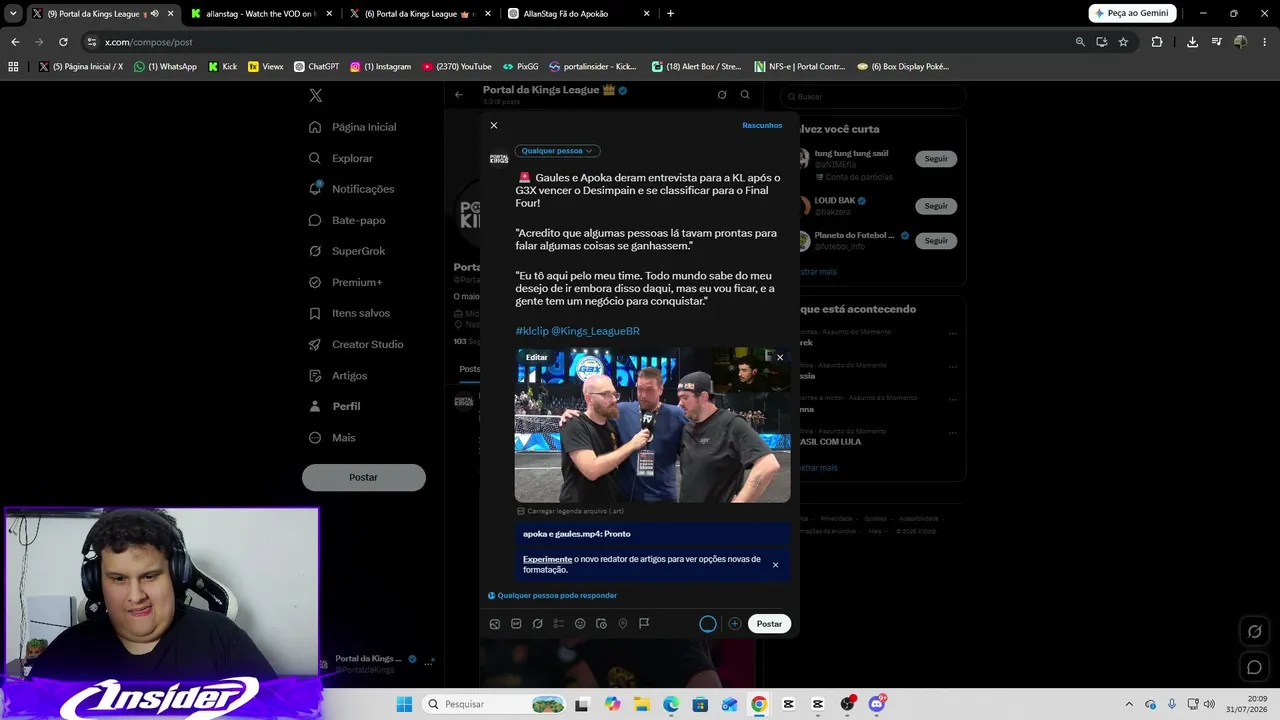
Task: Click the #klclip hashtag in post
Action: [x=532, y=331]
